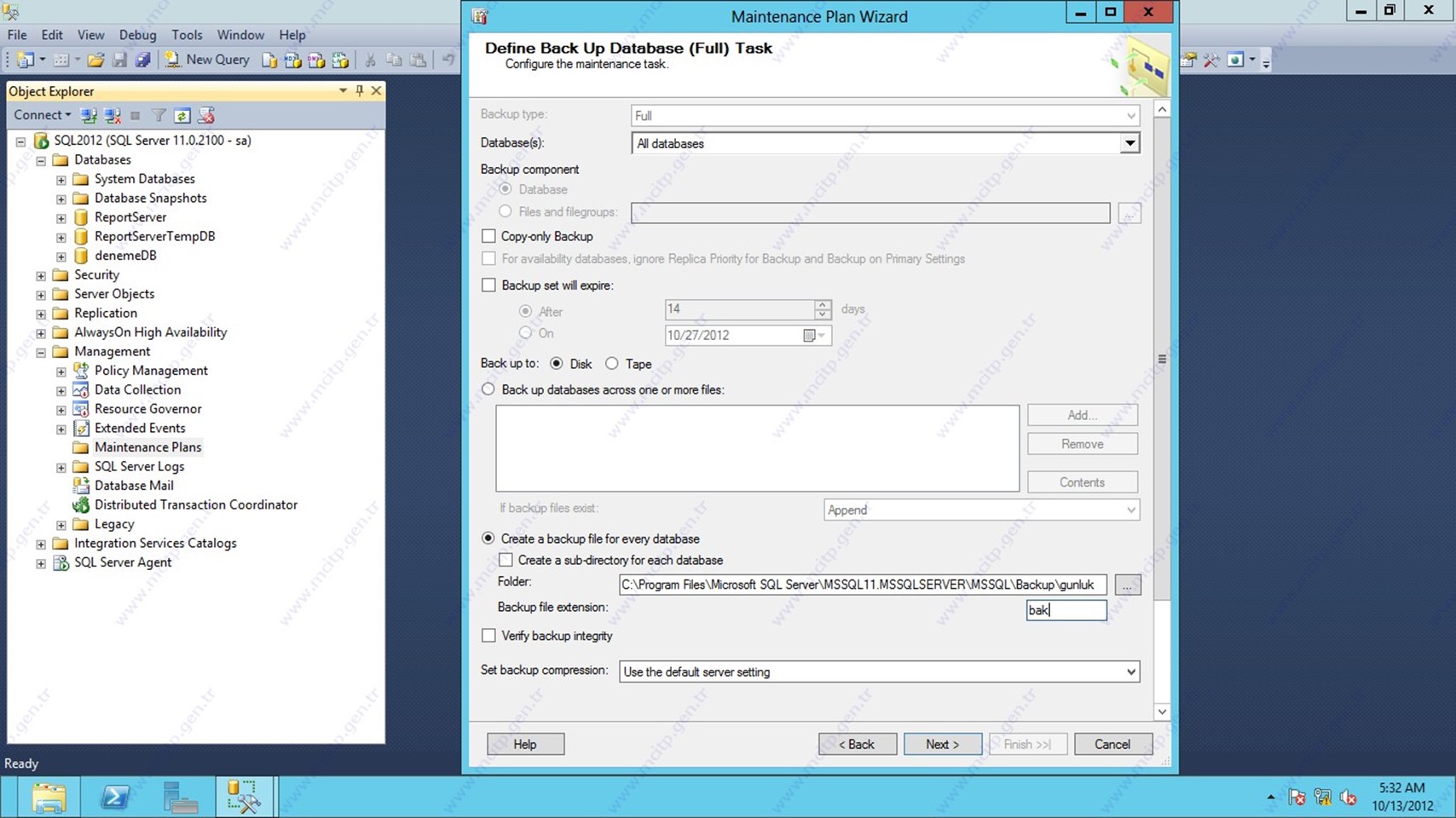Click the Open File folder icon

click(95, 60)
